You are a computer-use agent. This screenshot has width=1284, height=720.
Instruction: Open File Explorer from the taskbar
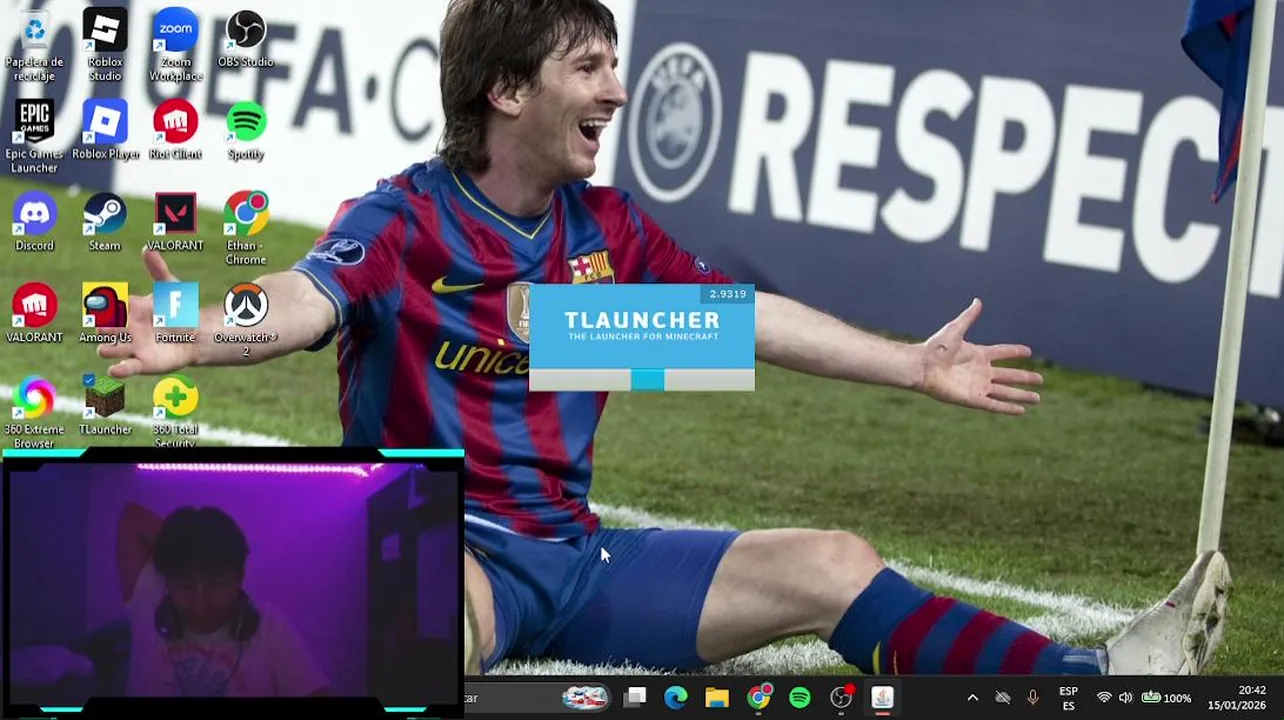[x=717, y=697]
